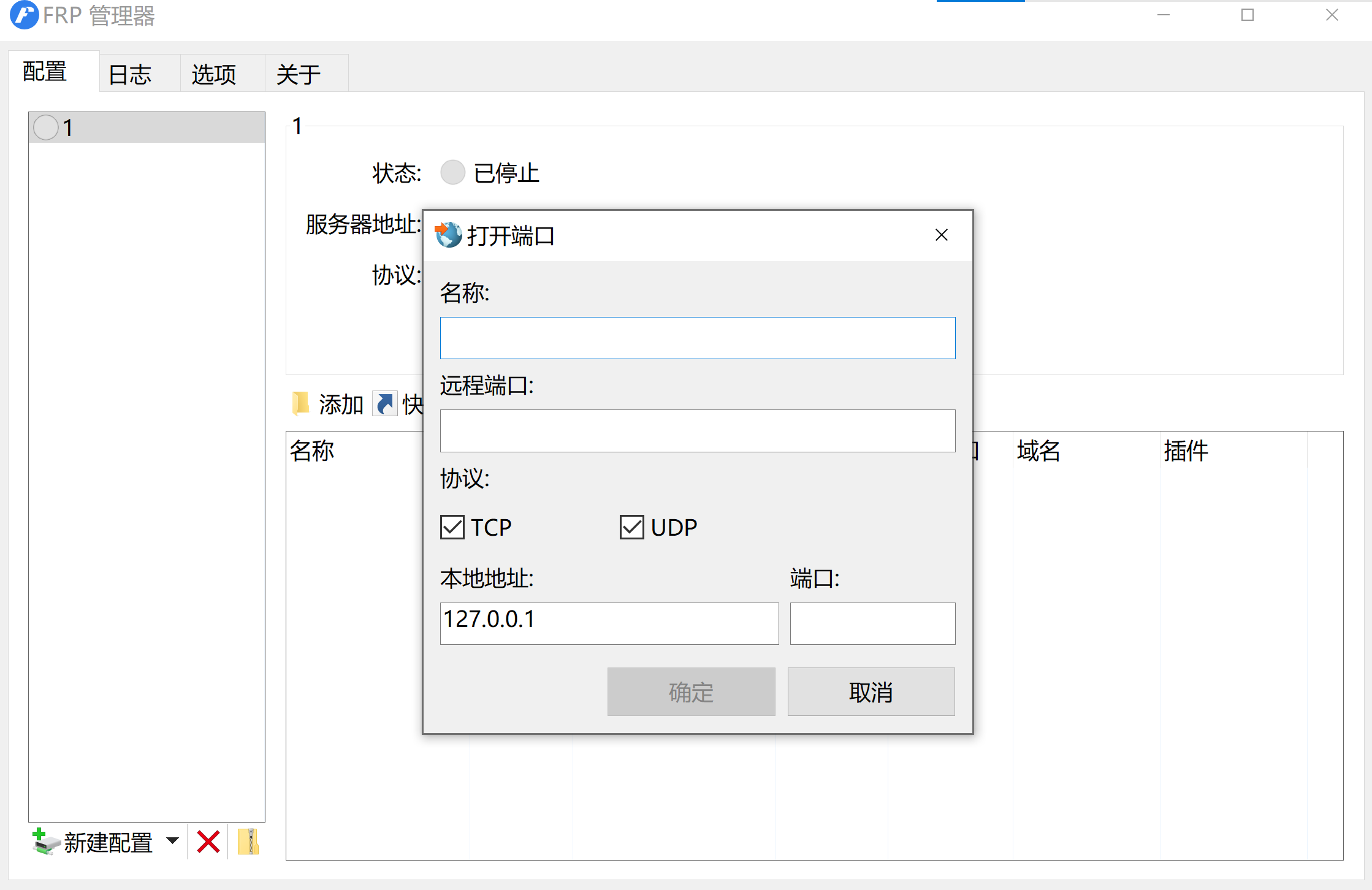Screen dimensions: 1372x890
Task: Uncheck the TCP protocol checkbox
Action: click(x=452, y=527)
